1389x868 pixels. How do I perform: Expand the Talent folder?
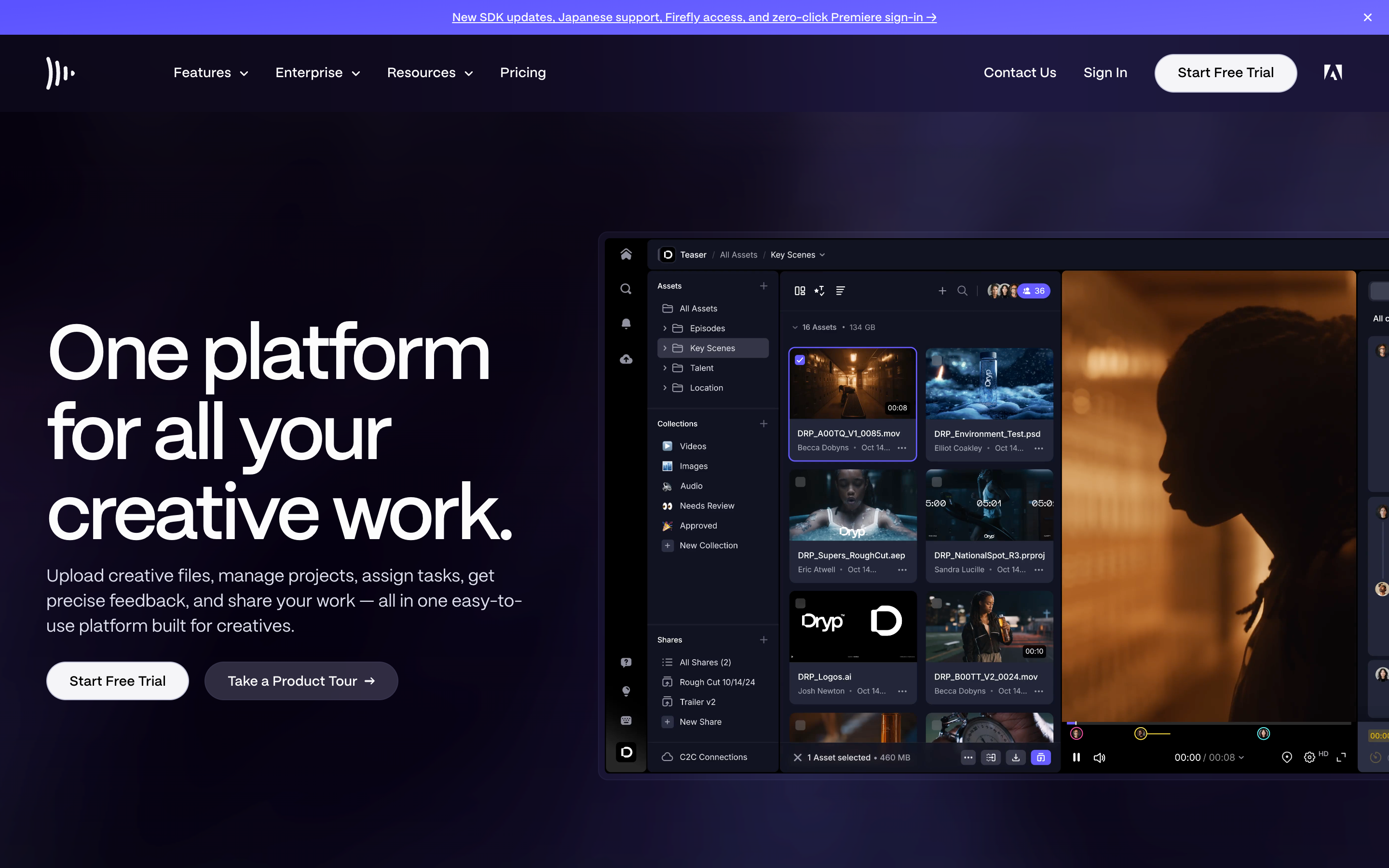(665, 368)
